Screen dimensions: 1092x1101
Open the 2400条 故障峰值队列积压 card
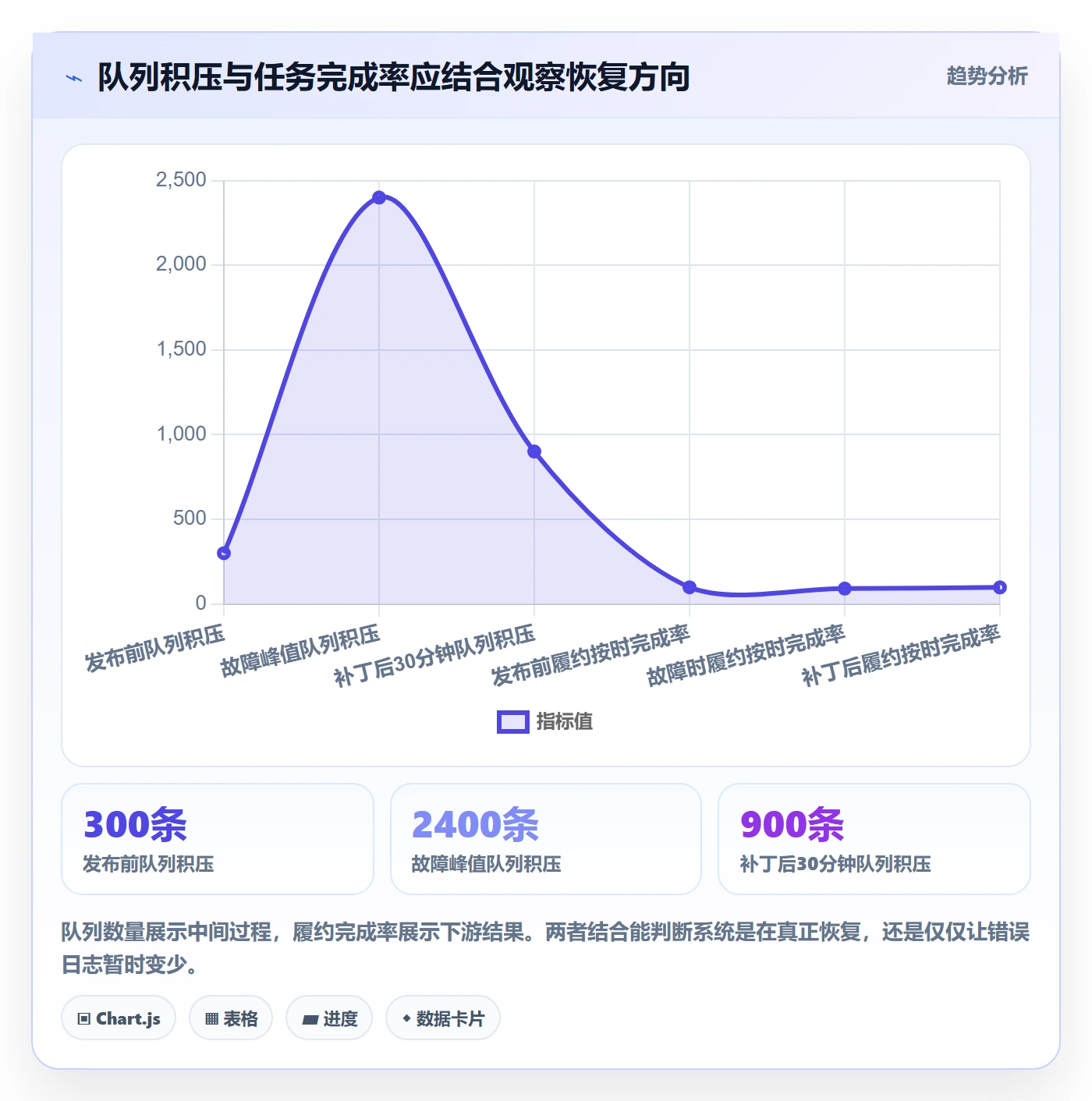tap(546, 839)
